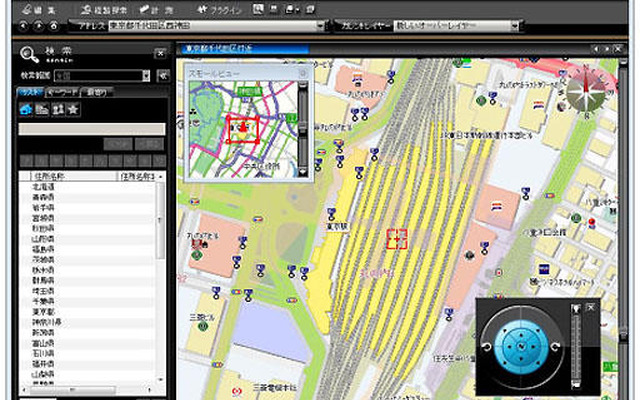Open the print icon dropdown in toolbar
Image resolution: width=640 pixels, height=400 pixels.
[x=292, y=9]
